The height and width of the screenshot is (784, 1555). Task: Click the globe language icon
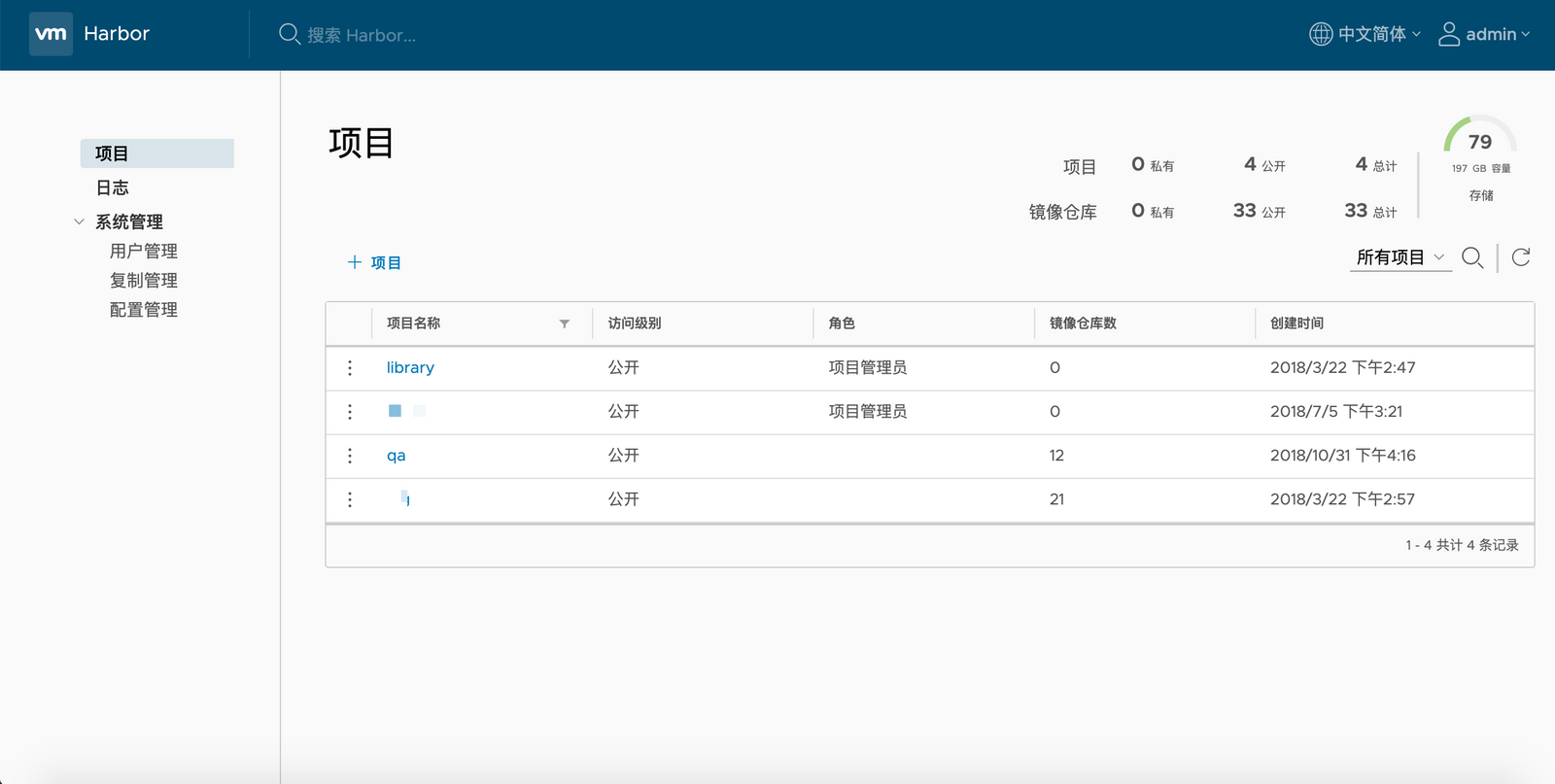point(1321,34)
